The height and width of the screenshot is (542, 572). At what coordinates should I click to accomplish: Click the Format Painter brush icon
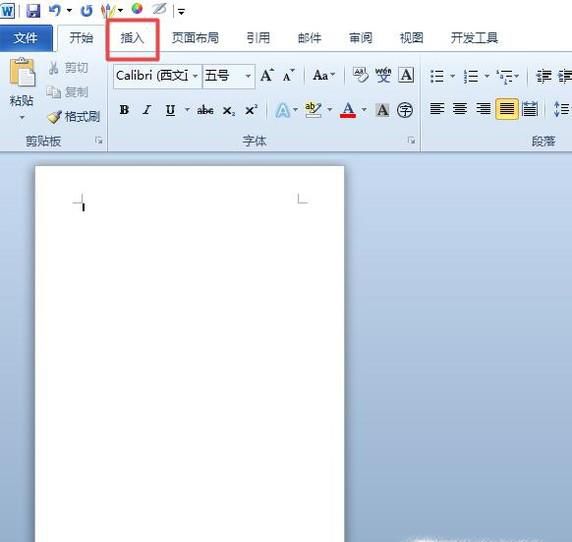(x=54, y=117)
